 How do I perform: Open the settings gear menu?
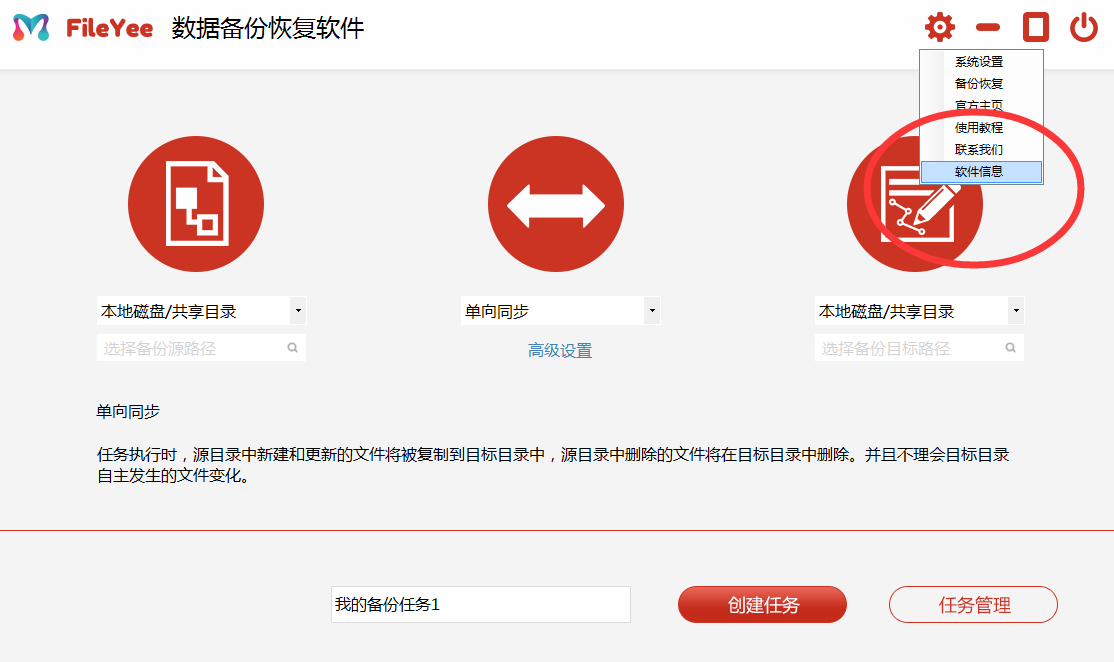939,28
